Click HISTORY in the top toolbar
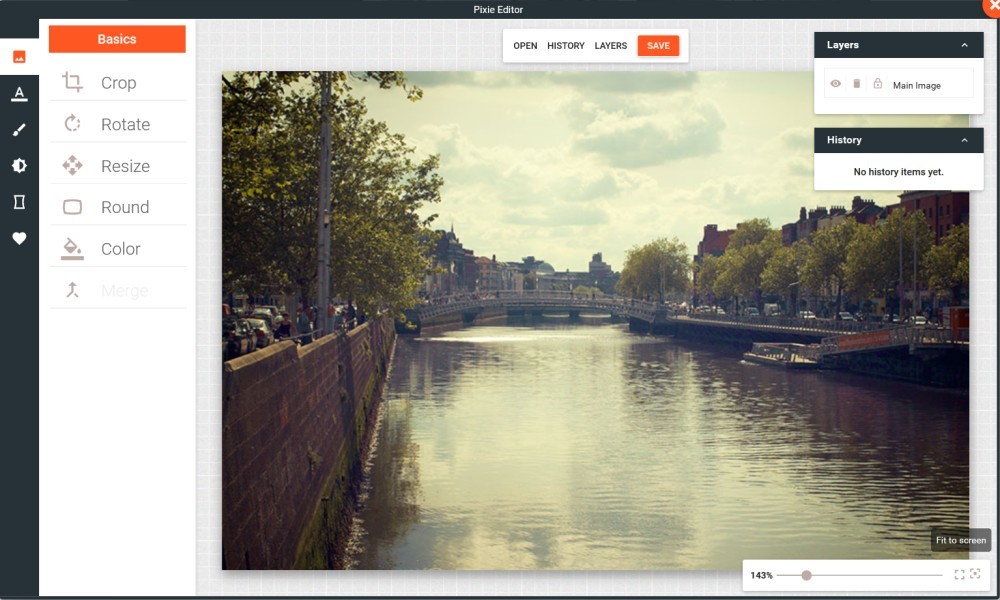The image size is (1000, 600). click(566, 46)
